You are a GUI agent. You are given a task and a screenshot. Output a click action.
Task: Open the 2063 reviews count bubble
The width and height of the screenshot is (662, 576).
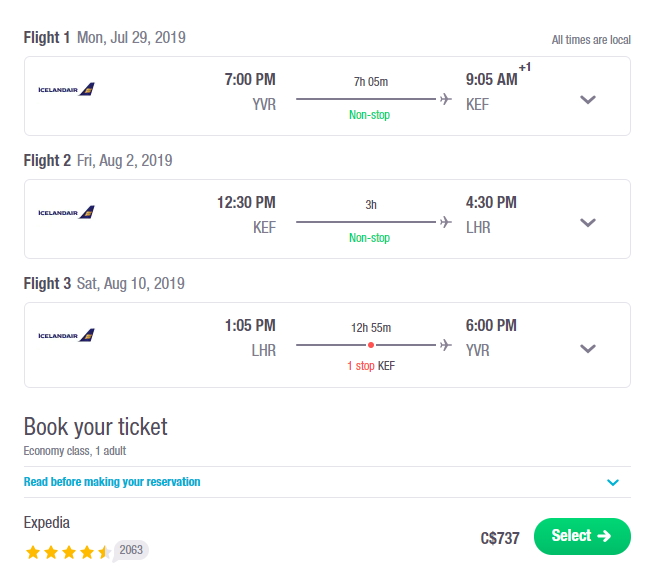[131, 550]
